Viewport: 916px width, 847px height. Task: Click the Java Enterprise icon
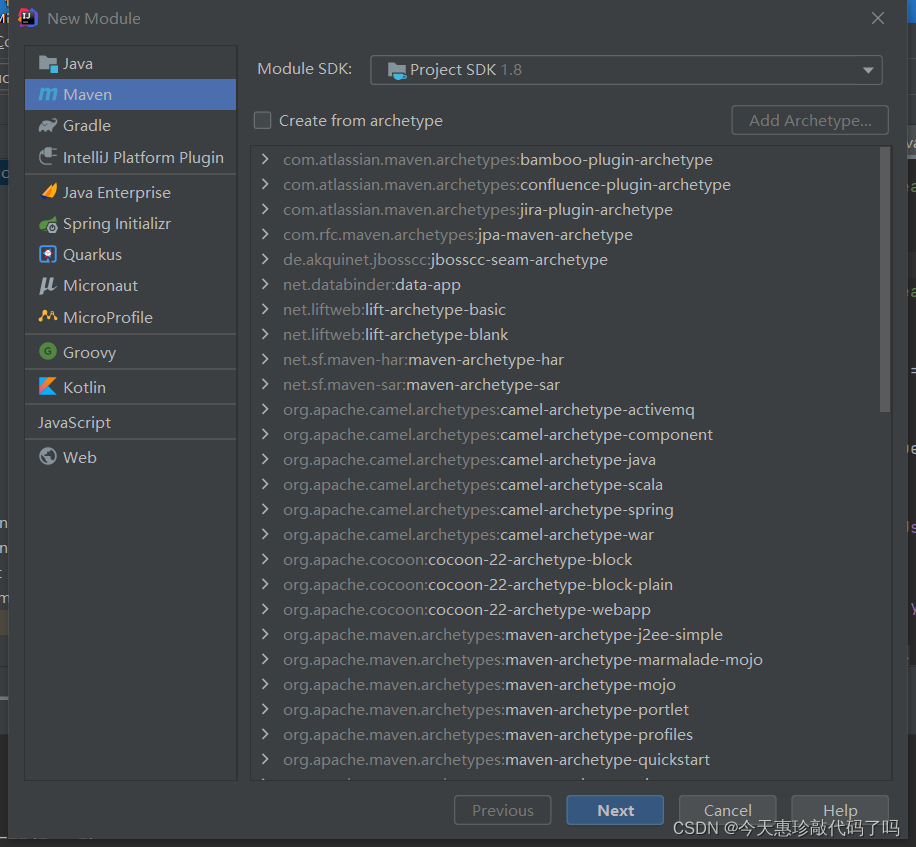[48, 192]
